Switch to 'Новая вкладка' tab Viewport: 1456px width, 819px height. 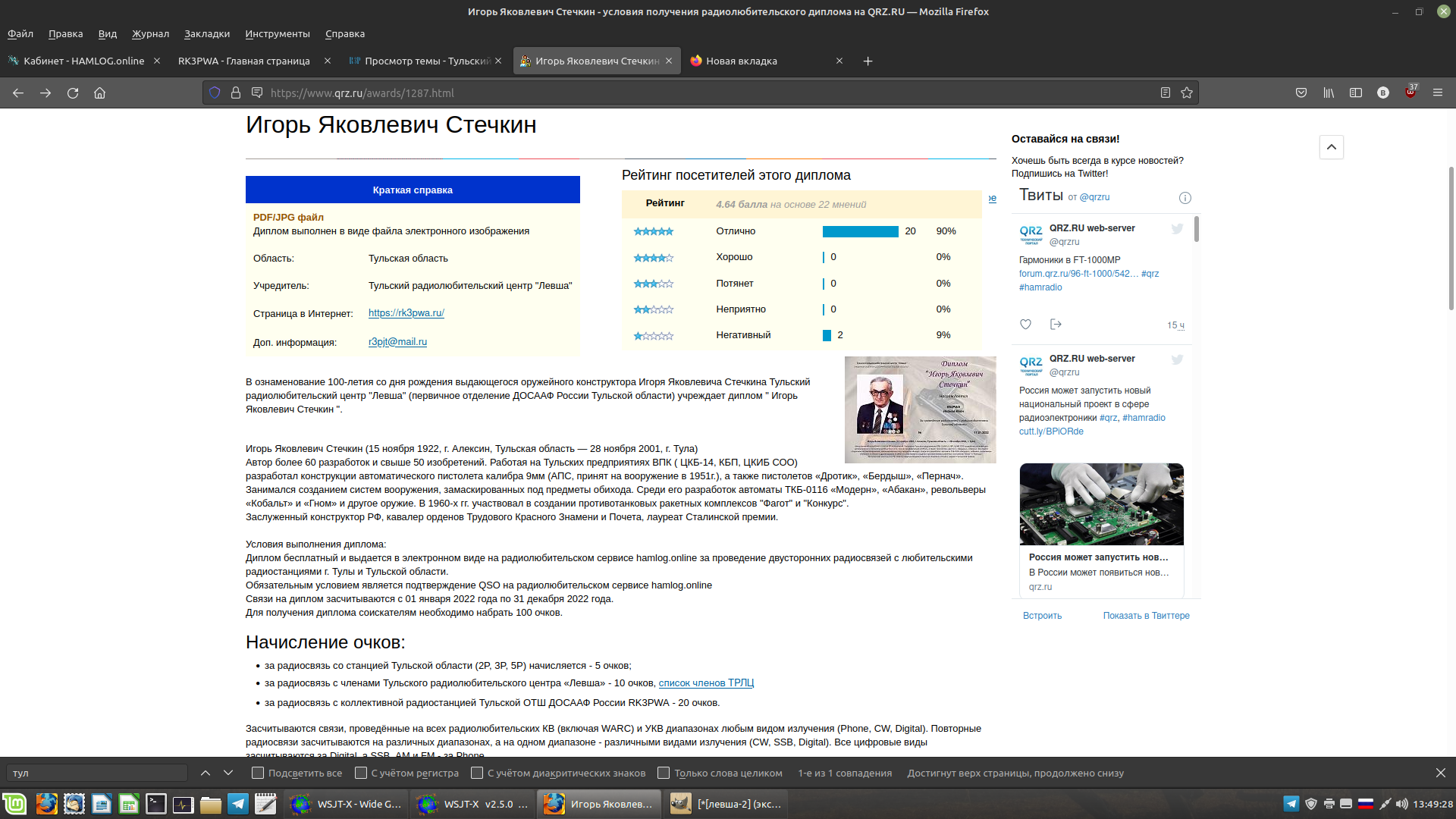click(742, 61)
